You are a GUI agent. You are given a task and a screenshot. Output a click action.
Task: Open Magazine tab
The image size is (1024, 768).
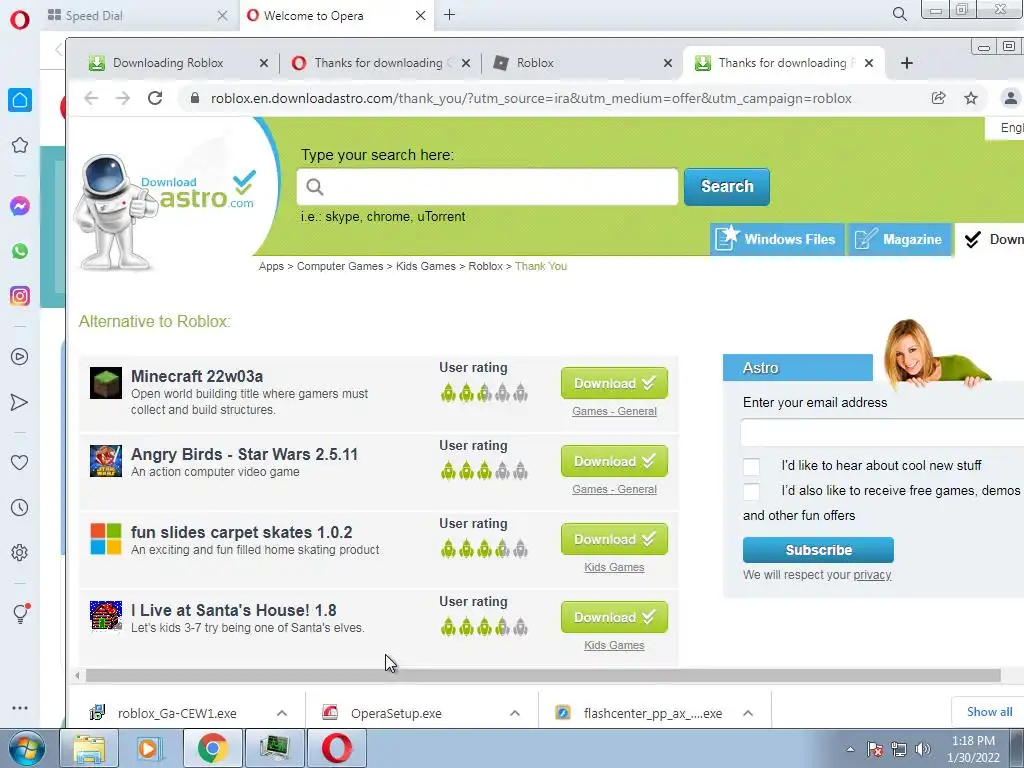(x=899, y=239)
